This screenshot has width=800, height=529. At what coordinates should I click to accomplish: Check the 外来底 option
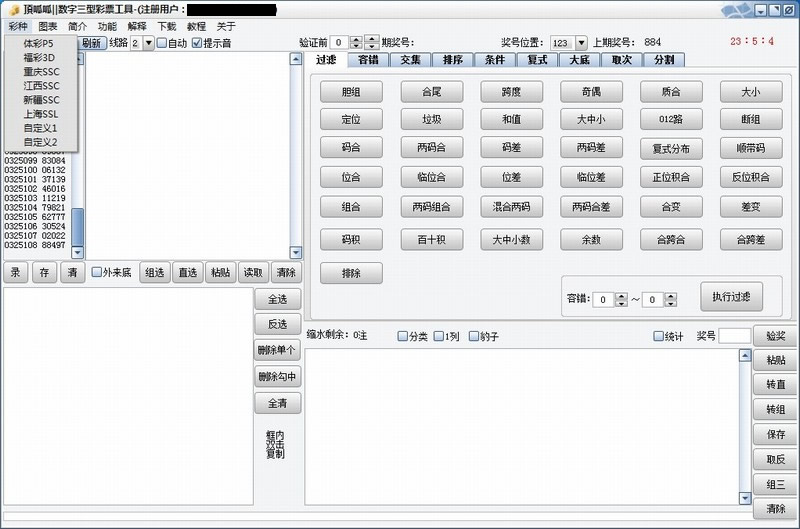pos(97,272)
